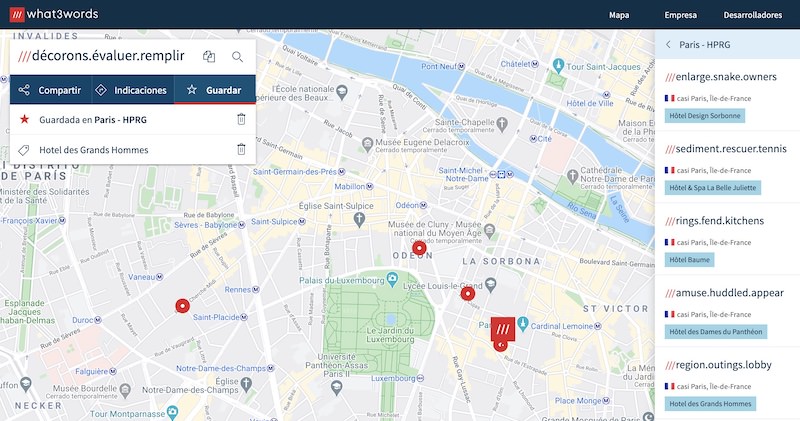The height and width of the screenshot is (421, 800).
Task: Click the Musée de Cluny museum icon
Action: (x=489, y=230)
